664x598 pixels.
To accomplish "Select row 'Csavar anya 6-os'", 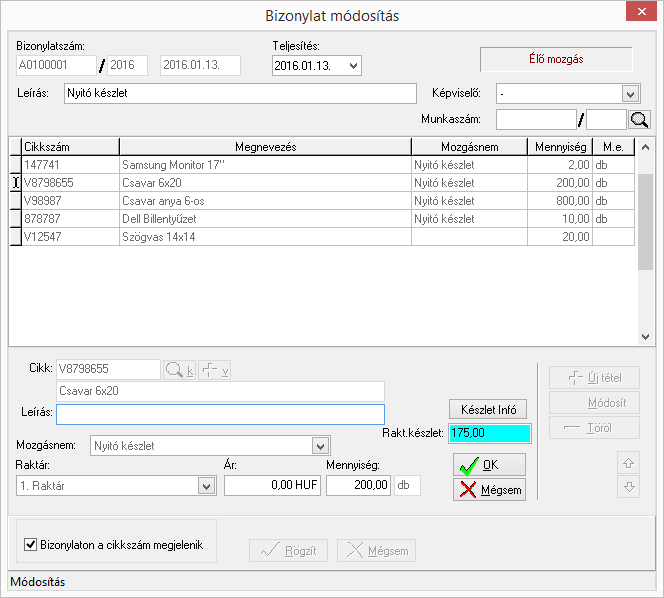I will click(x=322, y=201).
